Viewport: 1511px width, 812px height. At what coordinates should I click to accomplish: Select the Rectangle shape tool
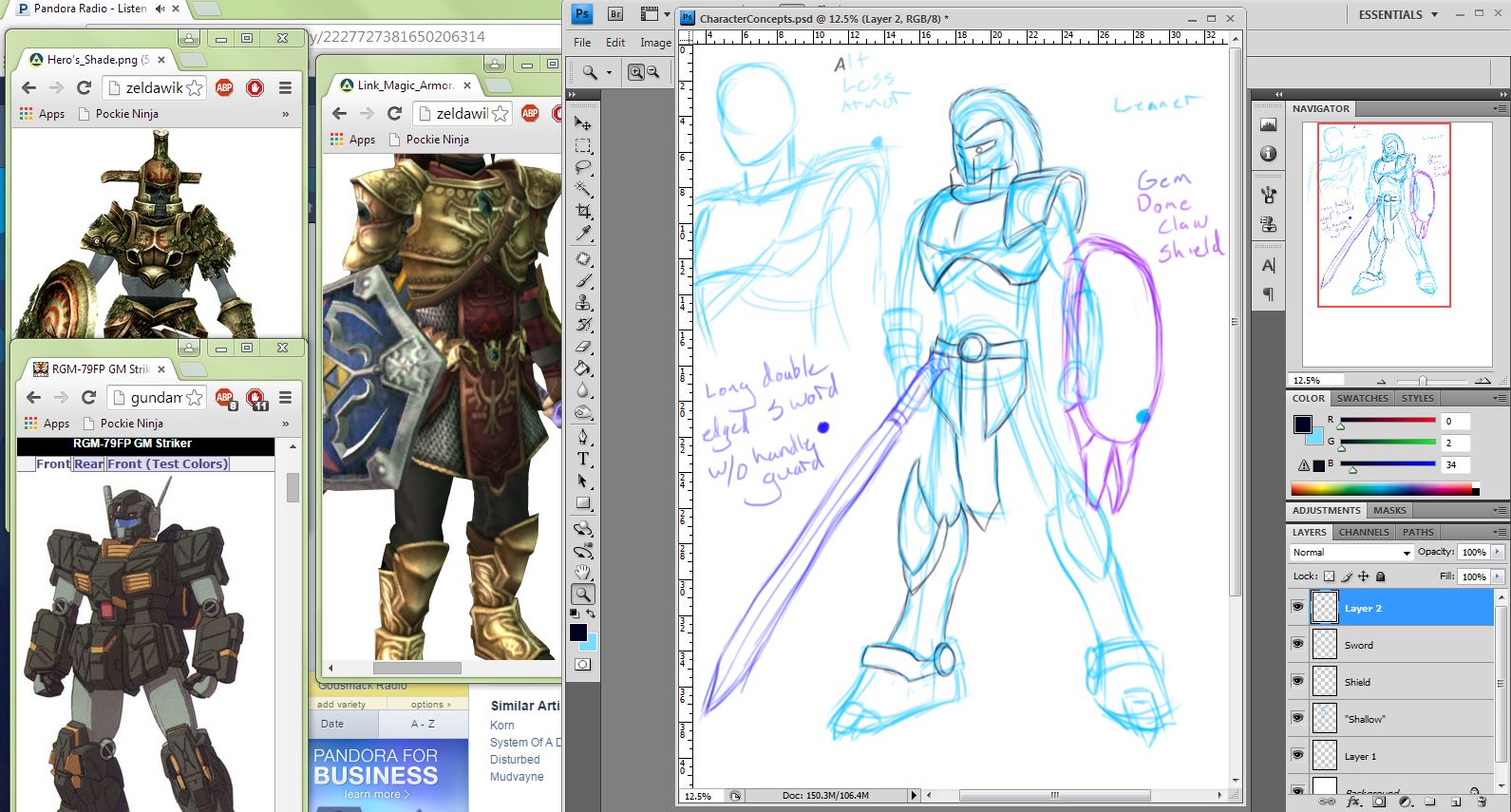(583, 502)
